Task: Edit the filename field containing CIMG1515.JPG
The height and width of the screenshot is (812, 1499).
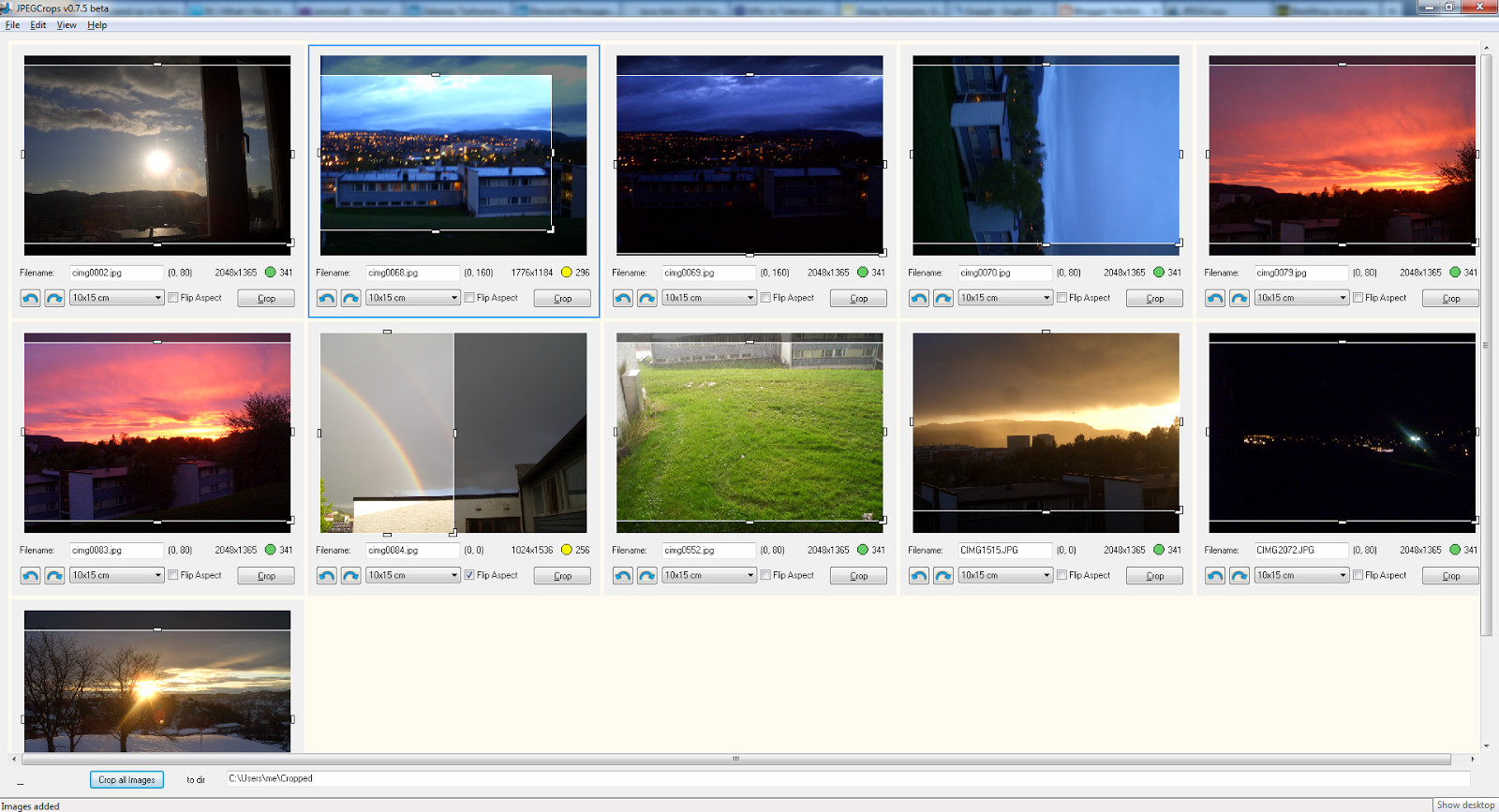Action: [1005, 550]
